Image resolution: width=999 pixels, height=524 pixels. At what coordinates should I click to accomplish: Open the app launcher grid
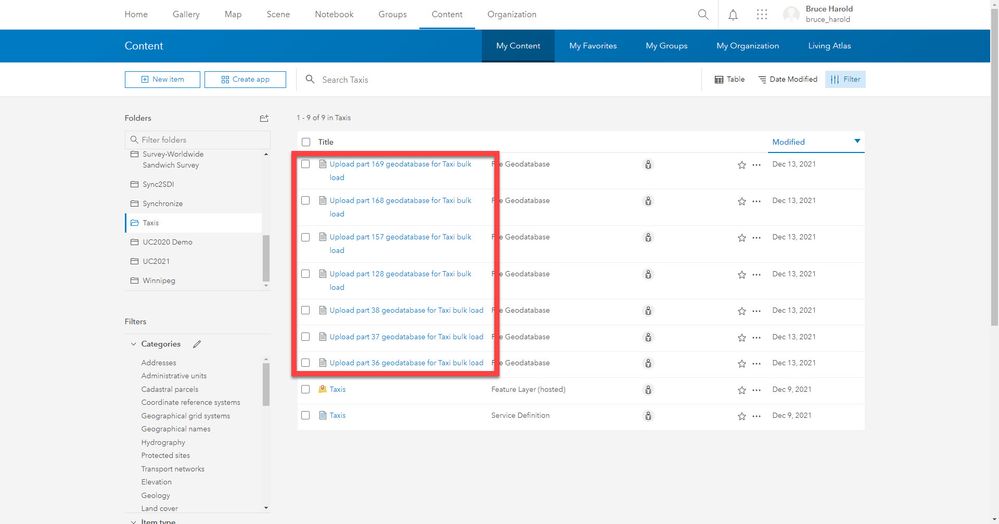761,14
